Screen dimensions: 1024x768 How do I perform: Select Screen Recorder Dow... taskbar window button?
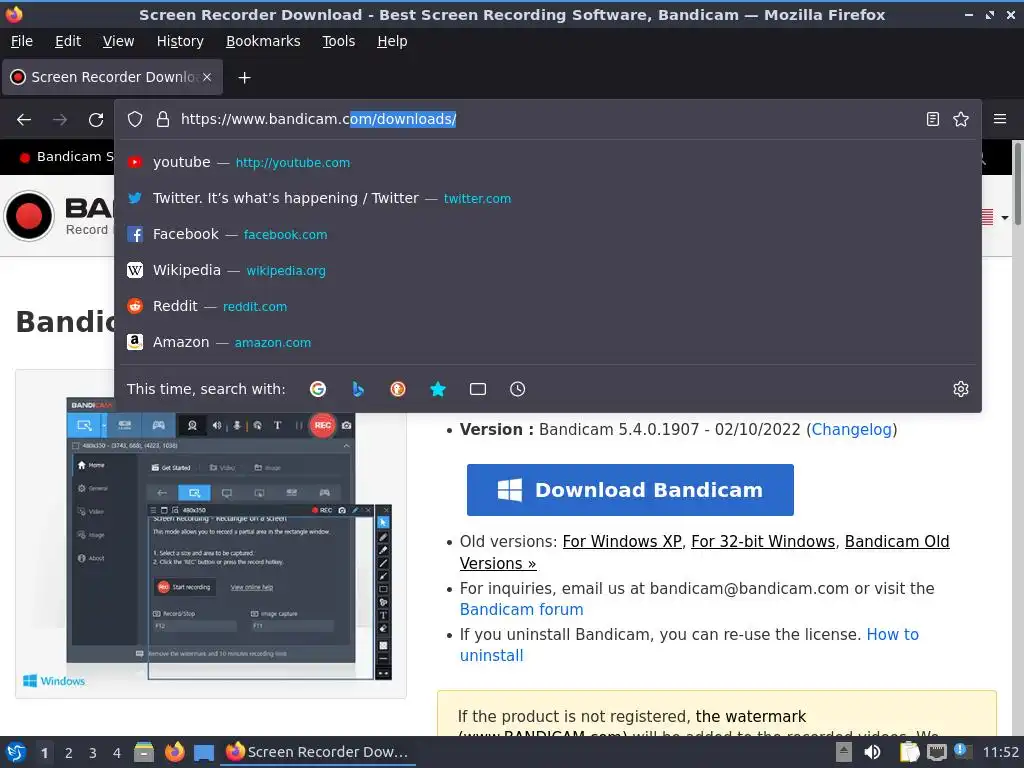click(318, 752)
